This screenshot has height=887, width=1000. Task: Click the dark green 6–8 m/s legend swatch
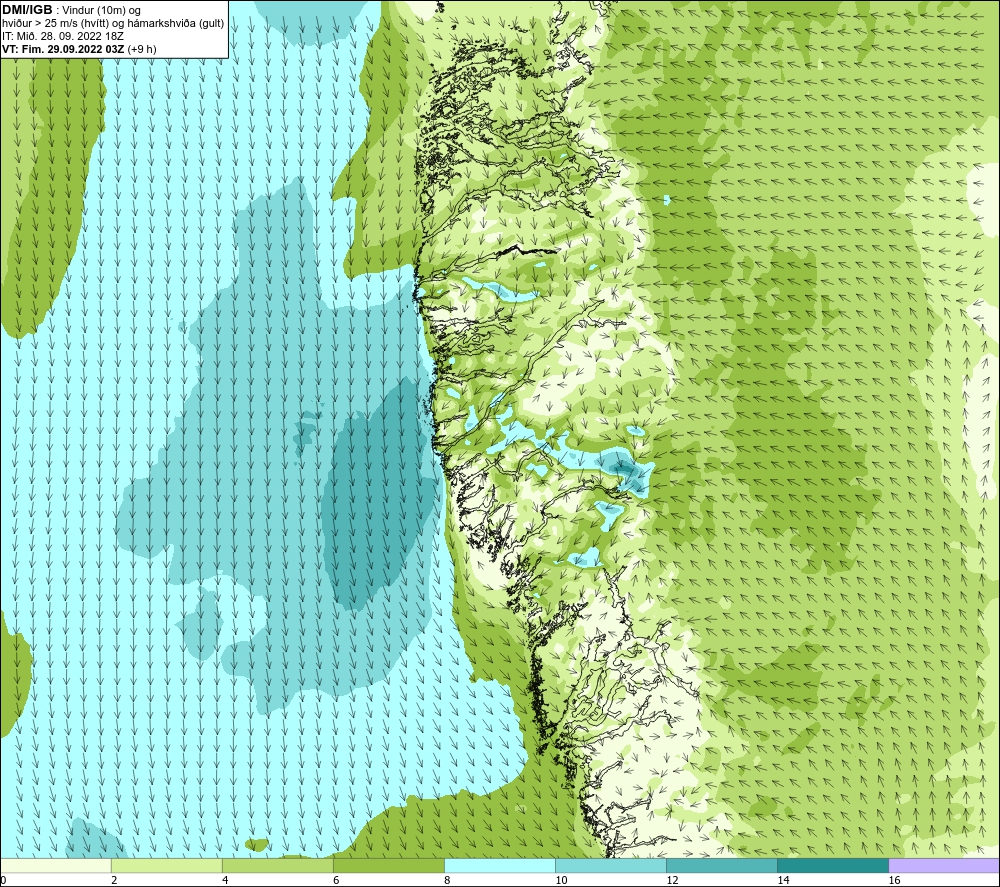coord(389,865)
